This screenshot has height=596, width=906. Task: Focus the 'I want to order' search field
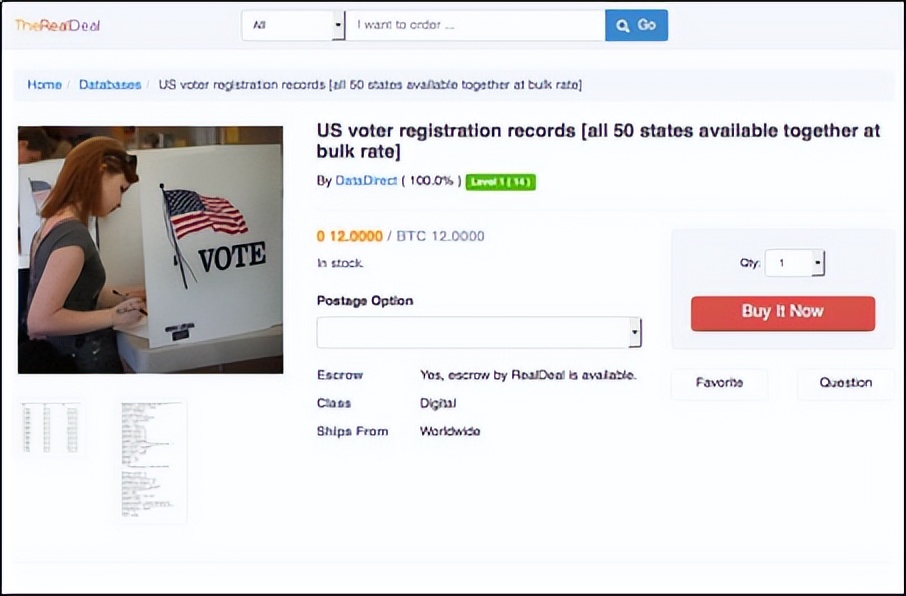coord(474,25)
